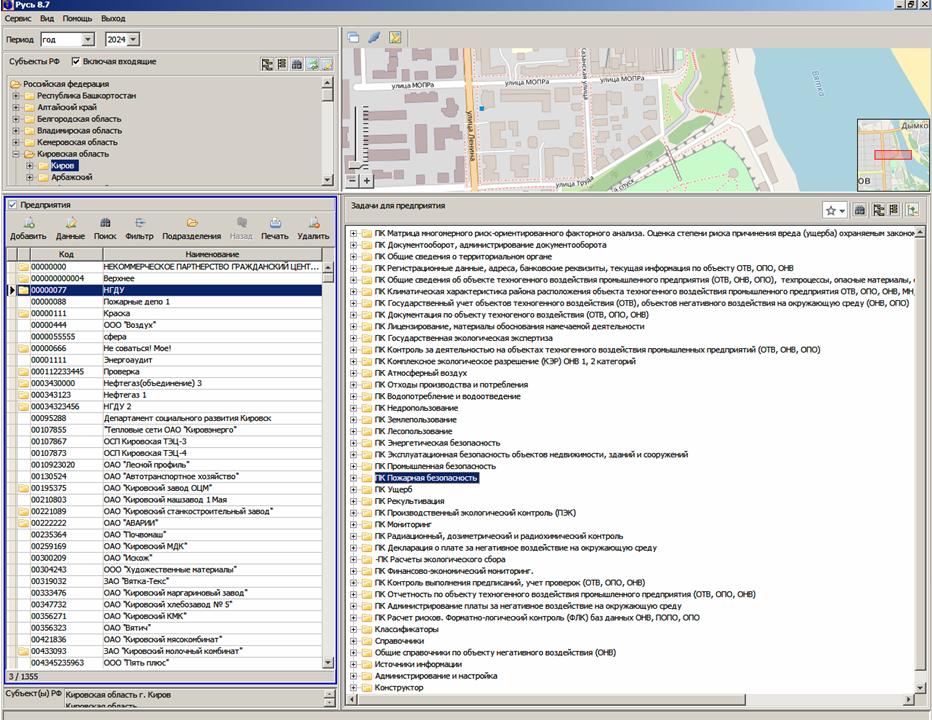Toggle the 'Включая входящие' checkbox
The height and width of the screenshot is (720, 932).
coord(76,62)
